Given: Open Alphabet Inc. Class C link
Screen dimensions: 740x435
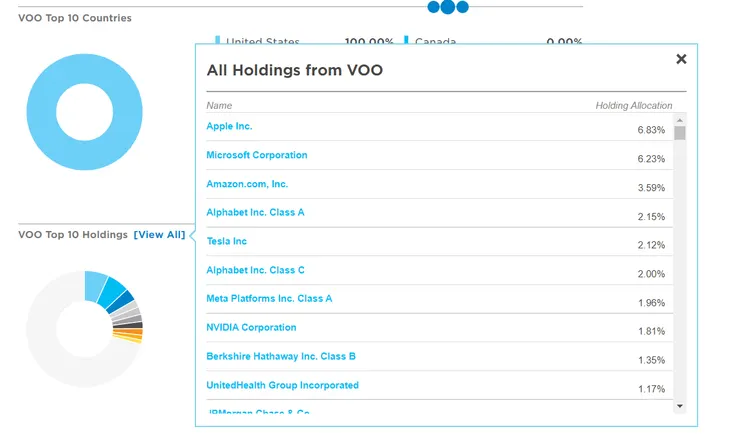Looking at the screenshot, I should point(255,270).
